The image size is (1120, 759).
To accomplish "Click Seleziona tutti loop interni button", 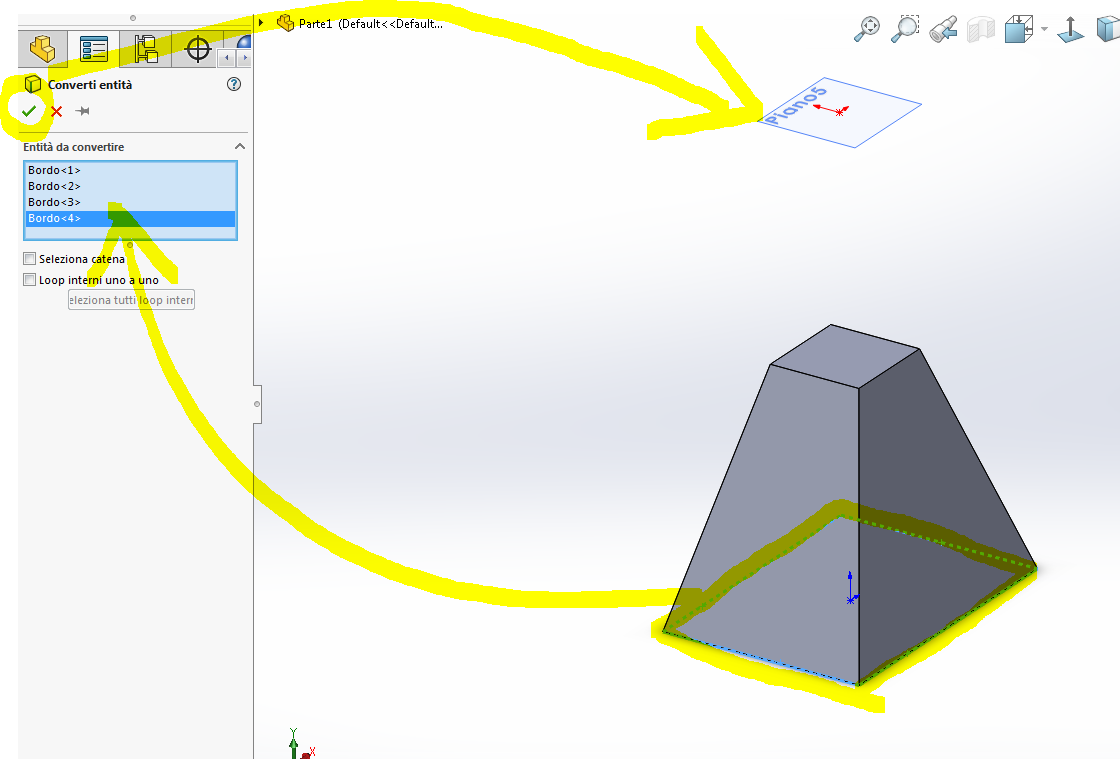I will point(131,300).
